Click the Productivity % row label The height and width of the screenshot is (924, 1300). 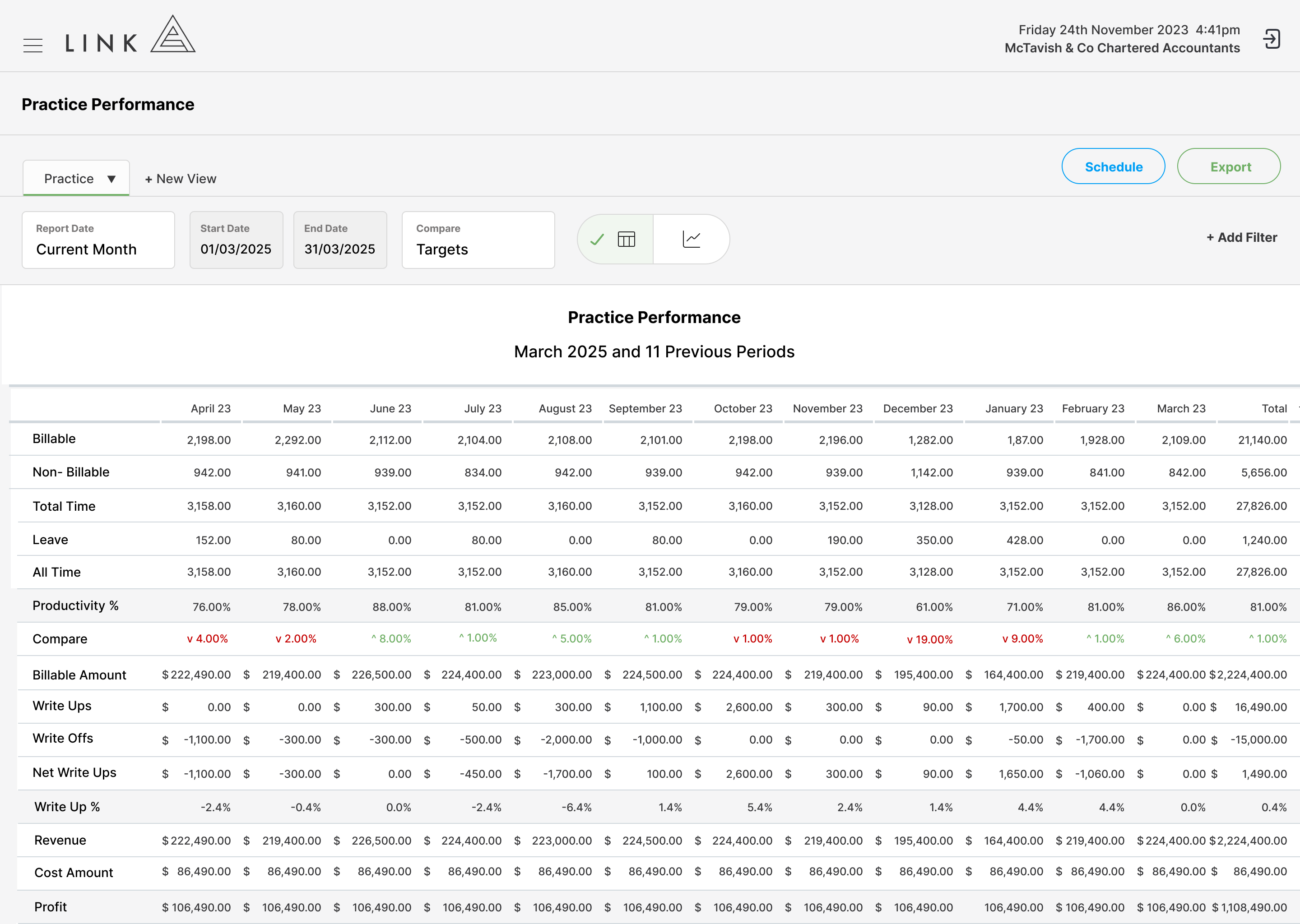(x=75, y=606)
